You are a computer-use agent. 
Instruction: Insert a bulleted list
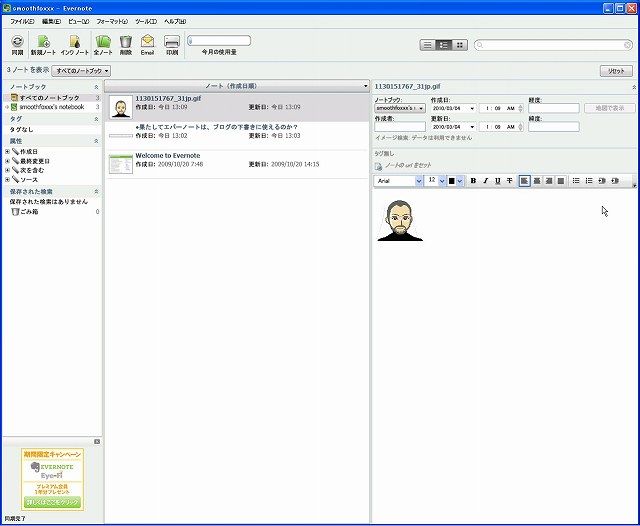tap(576, 180)
